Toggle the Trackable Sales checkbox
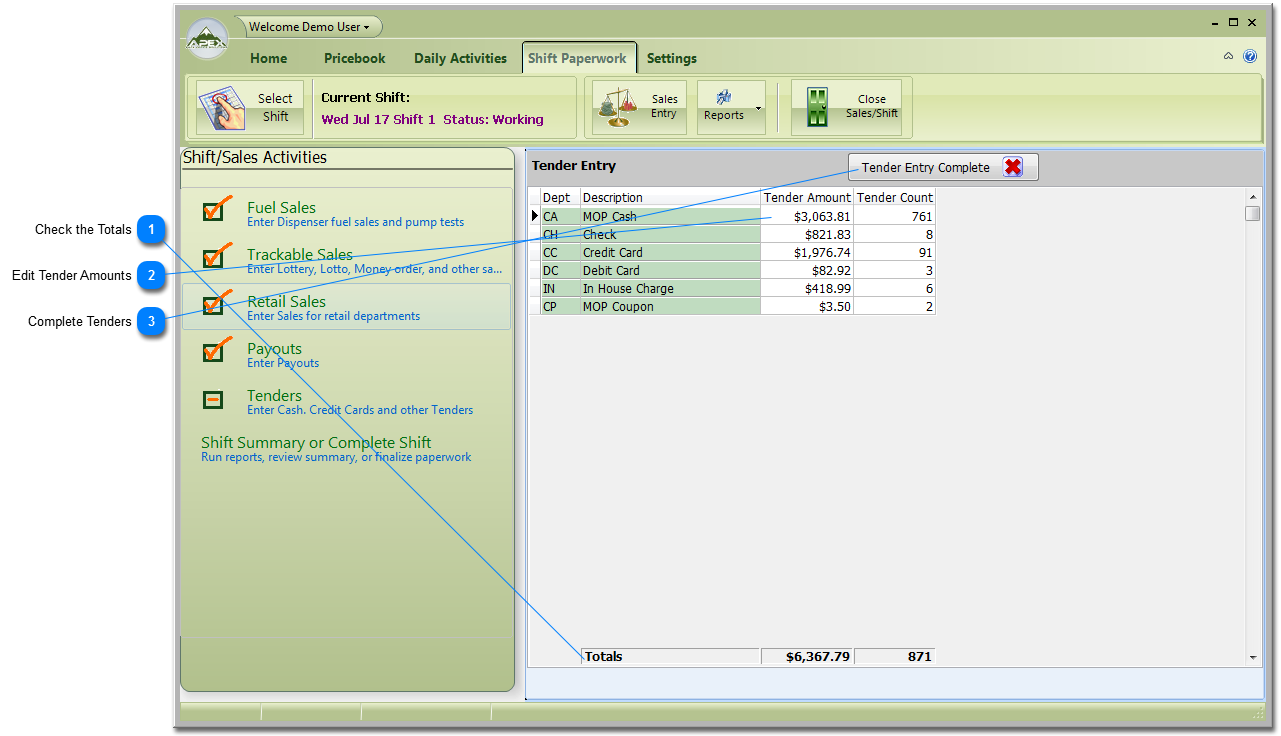The image size is (1281, 736). [213, 258]
